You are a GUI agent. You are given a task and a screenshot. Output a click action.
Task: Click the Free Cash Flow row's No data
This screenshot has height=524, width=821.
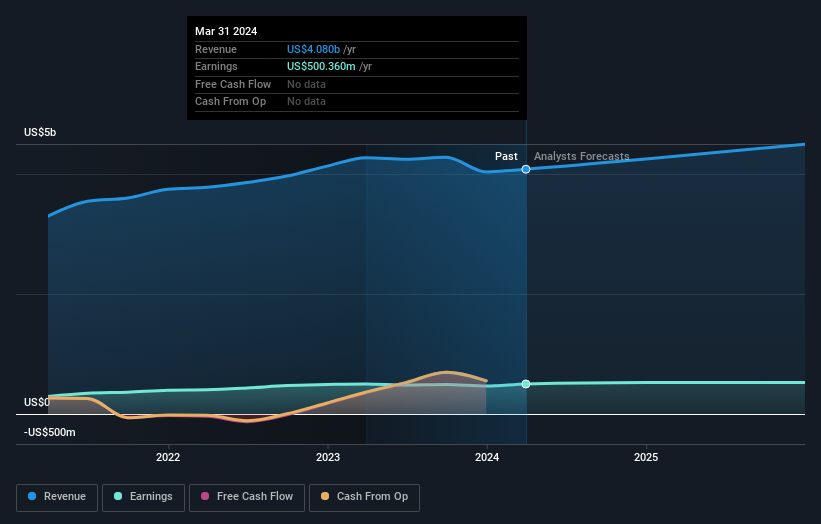306,84
